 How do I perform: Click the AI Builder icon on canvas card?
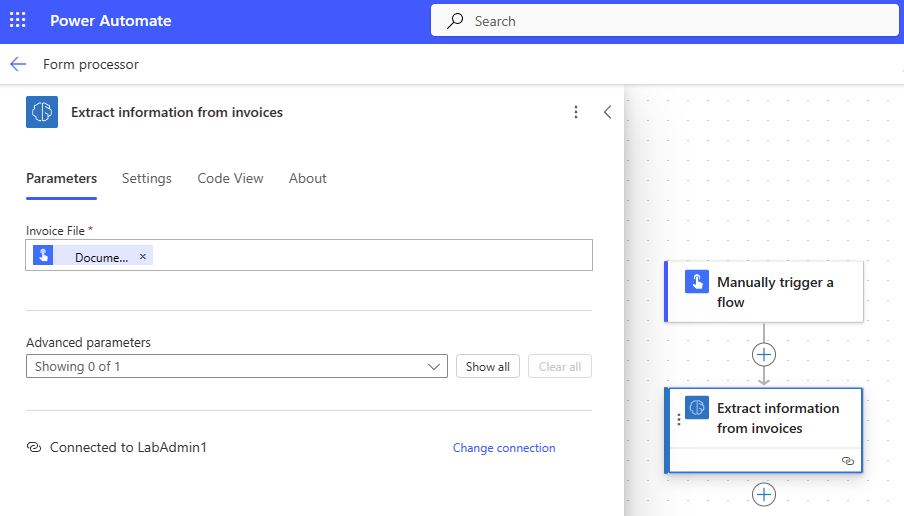[x=696, y=408]
